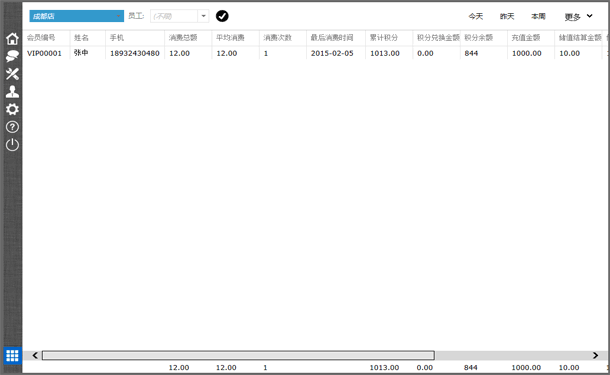610x375 pixels.
Task: Click the black checkmark confirm button
Action: 222,16
